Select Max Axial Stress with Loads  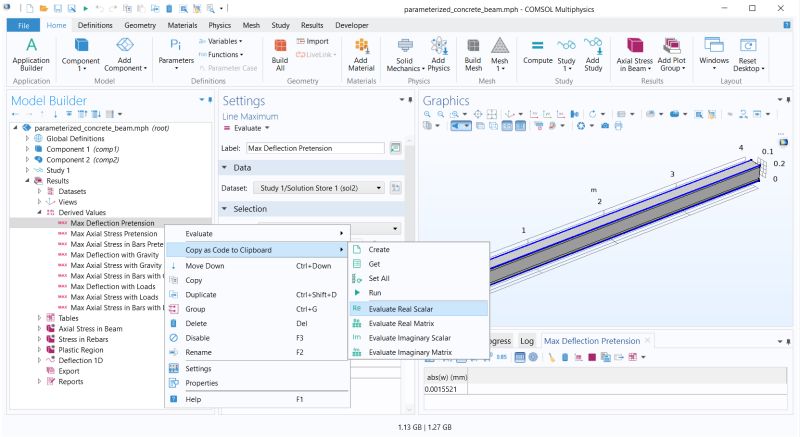click(x=114, y=297)
